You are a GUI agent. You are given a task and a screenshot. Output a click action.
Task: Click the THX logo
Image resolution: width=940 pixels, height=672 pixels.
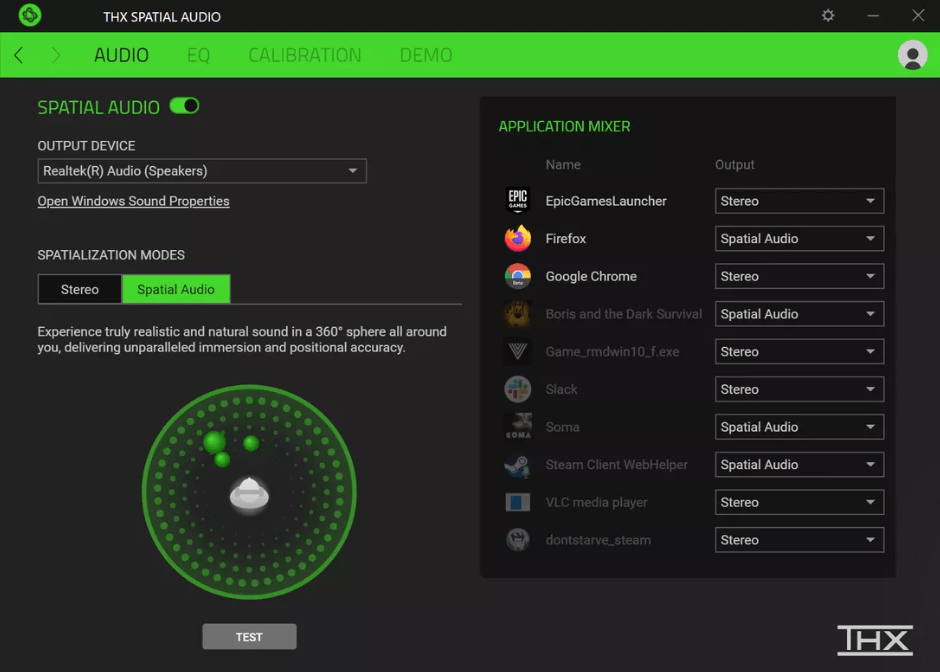(x=875, y=640)
